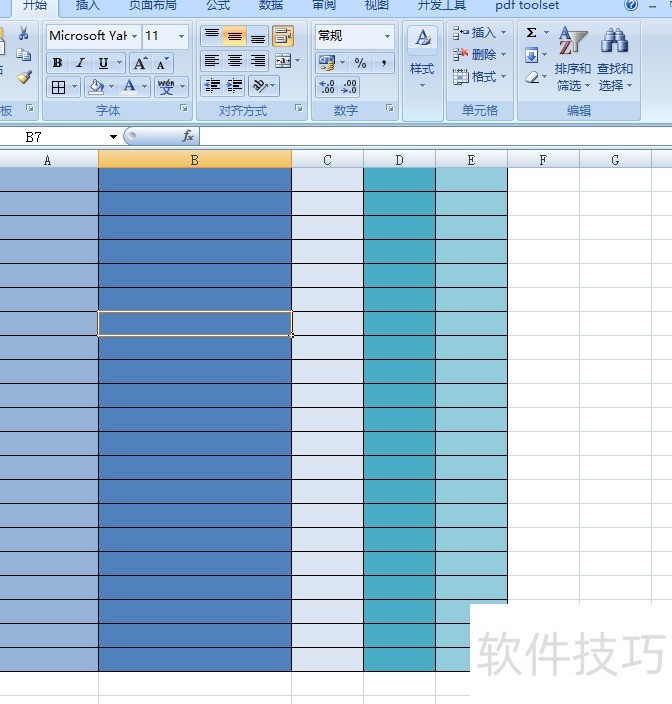Open the font size dropdown
This screenshot has width=672, height=704.
coord(181,36)
